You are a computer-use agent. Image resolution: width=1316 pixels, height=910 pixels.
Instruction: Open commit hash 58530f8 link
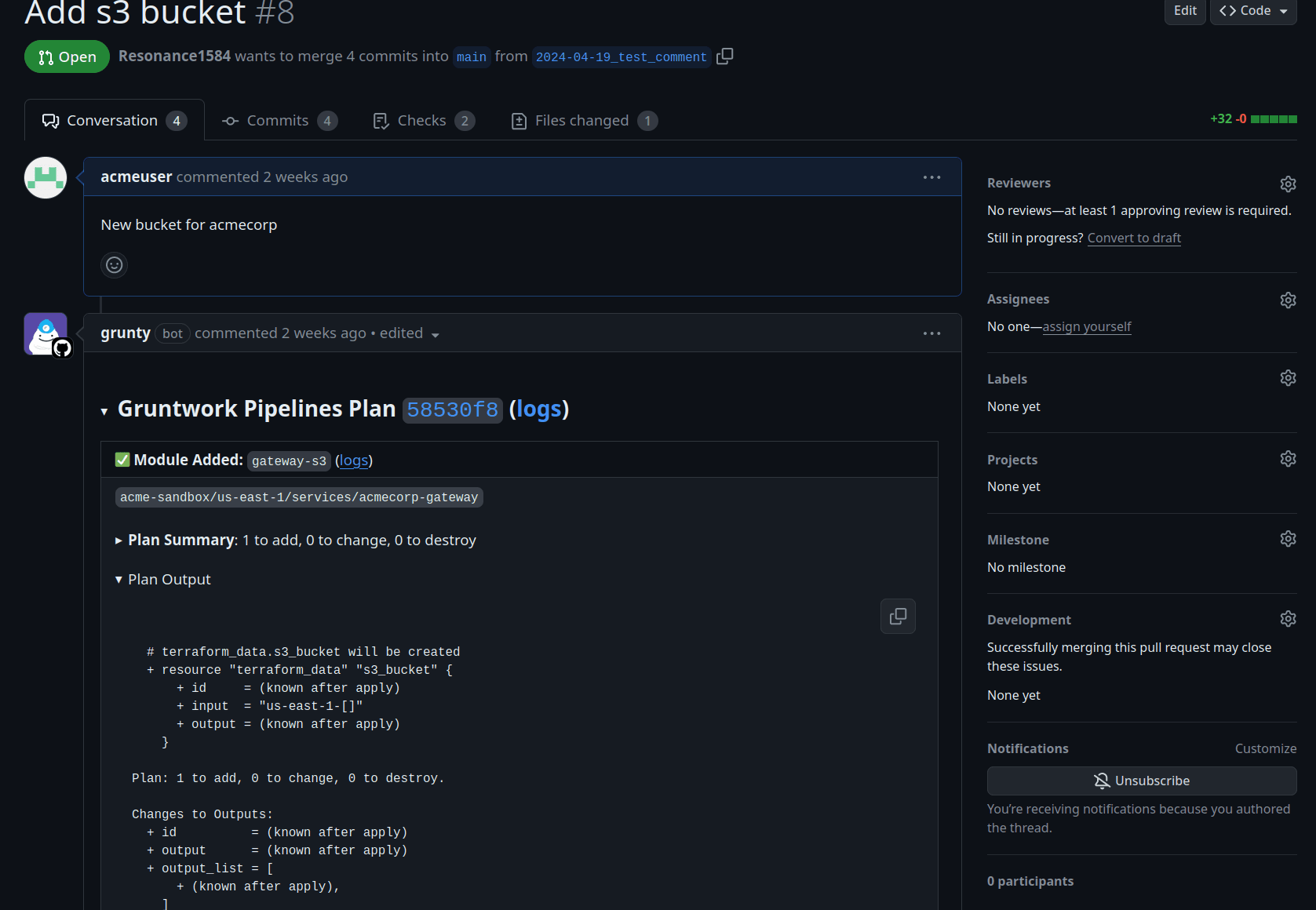(452, 409)
